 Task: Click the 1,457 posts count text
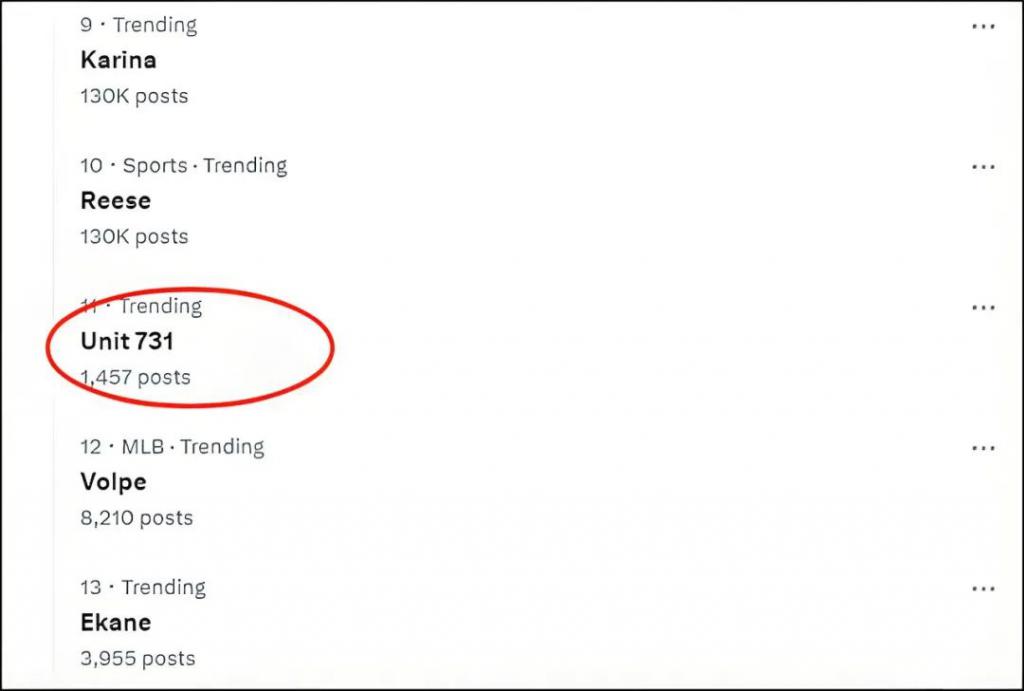coord(135,378)
